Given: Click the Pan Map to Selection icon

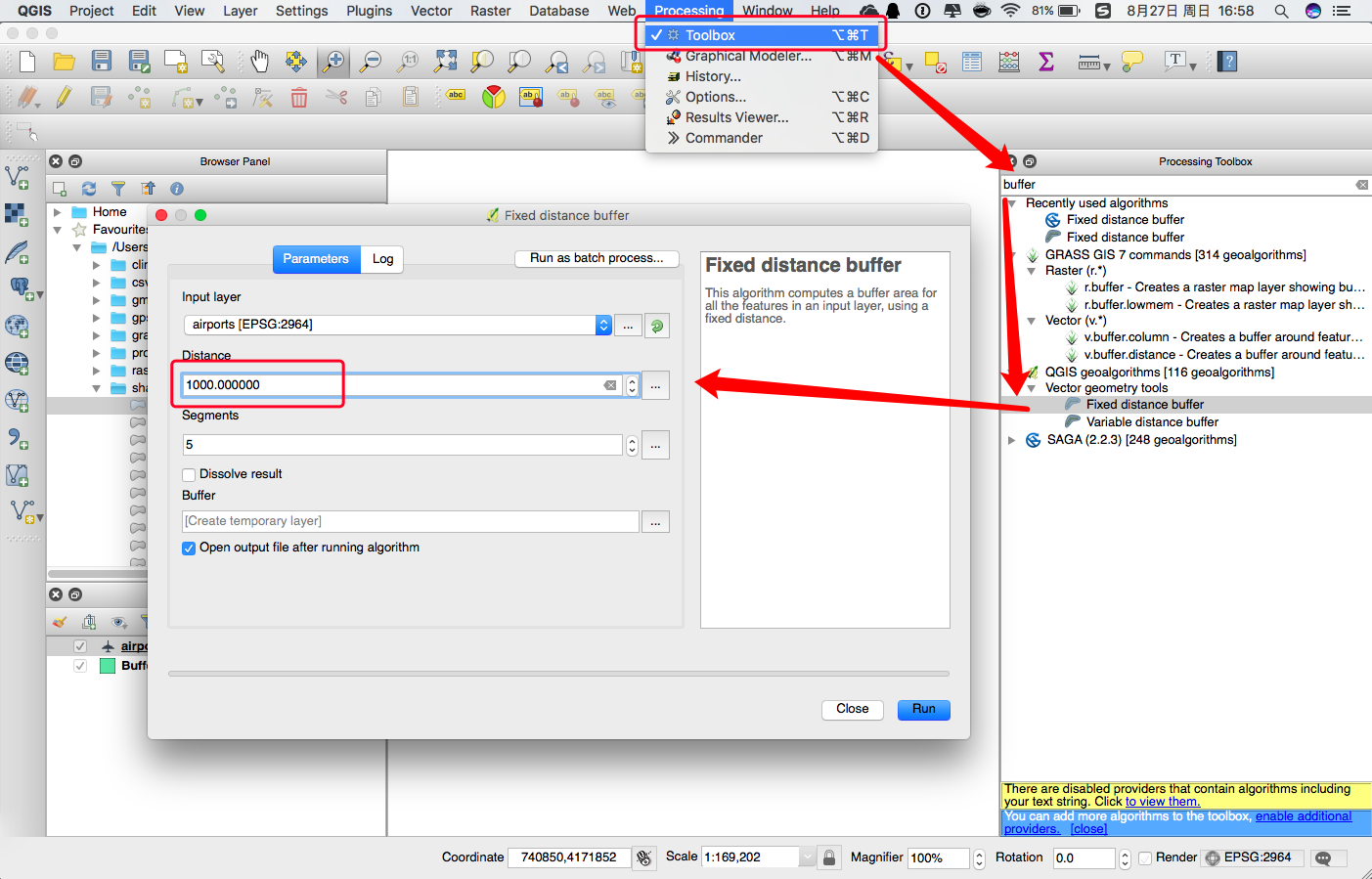Looking at the screenshot, I should pos(296,62).
